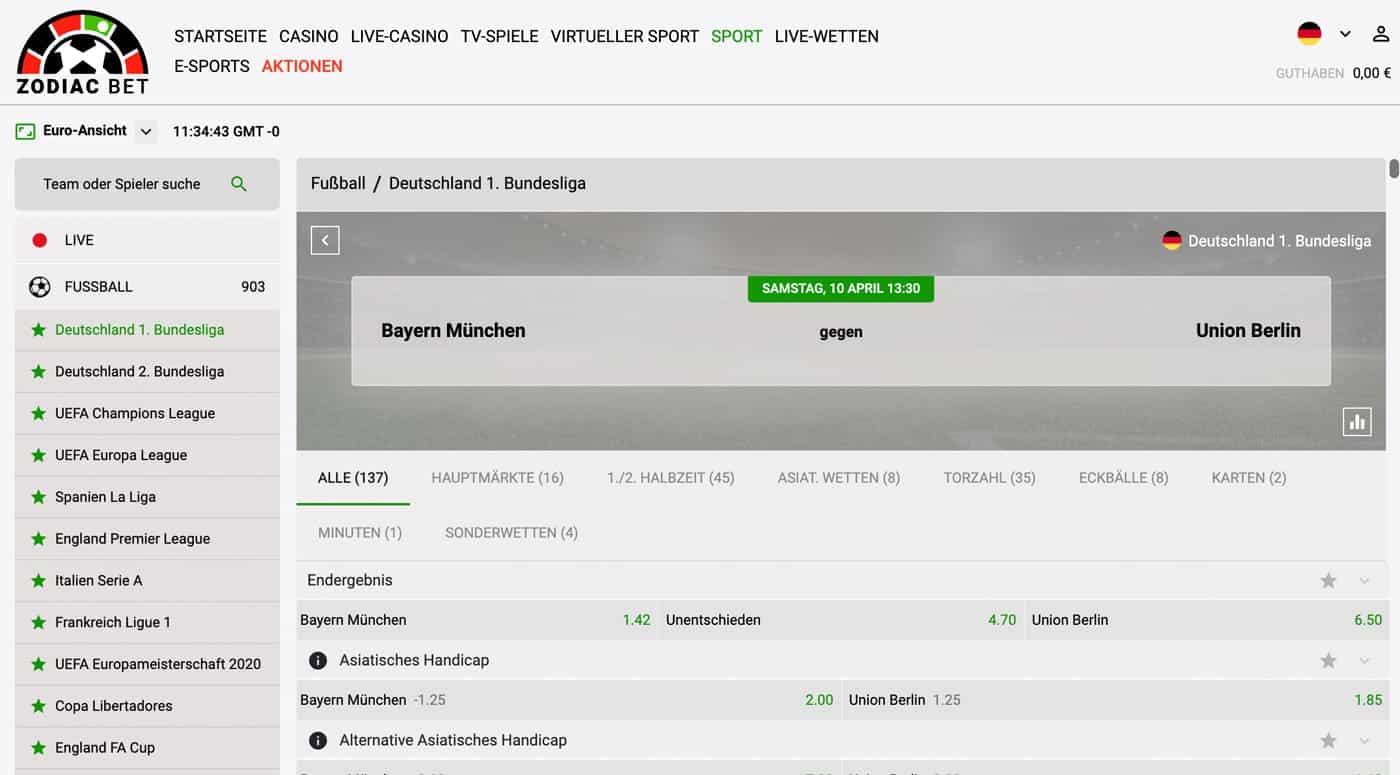Switch to 1./2. HALBZEIT (45) tab
This screenshot has height=775, width=1400.
(671, 478)
